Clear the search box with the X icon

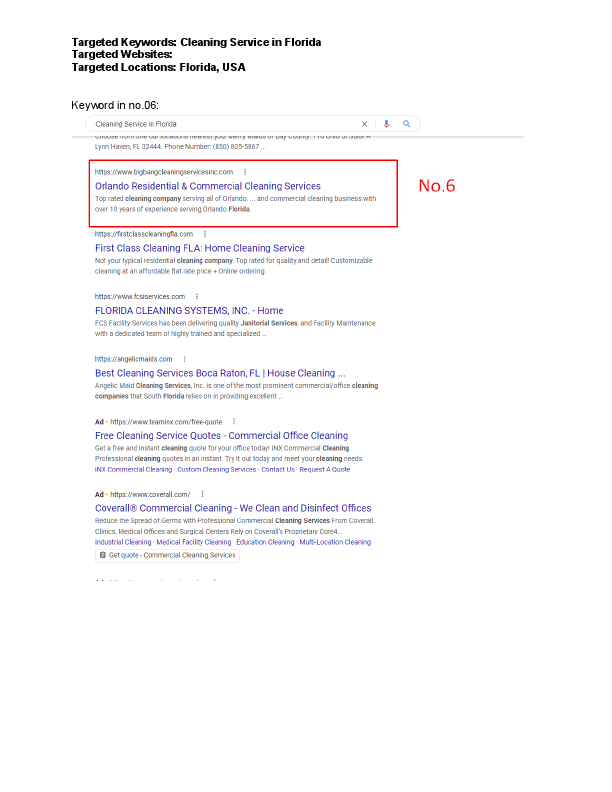pyautogui.click(x=364, y=124)
